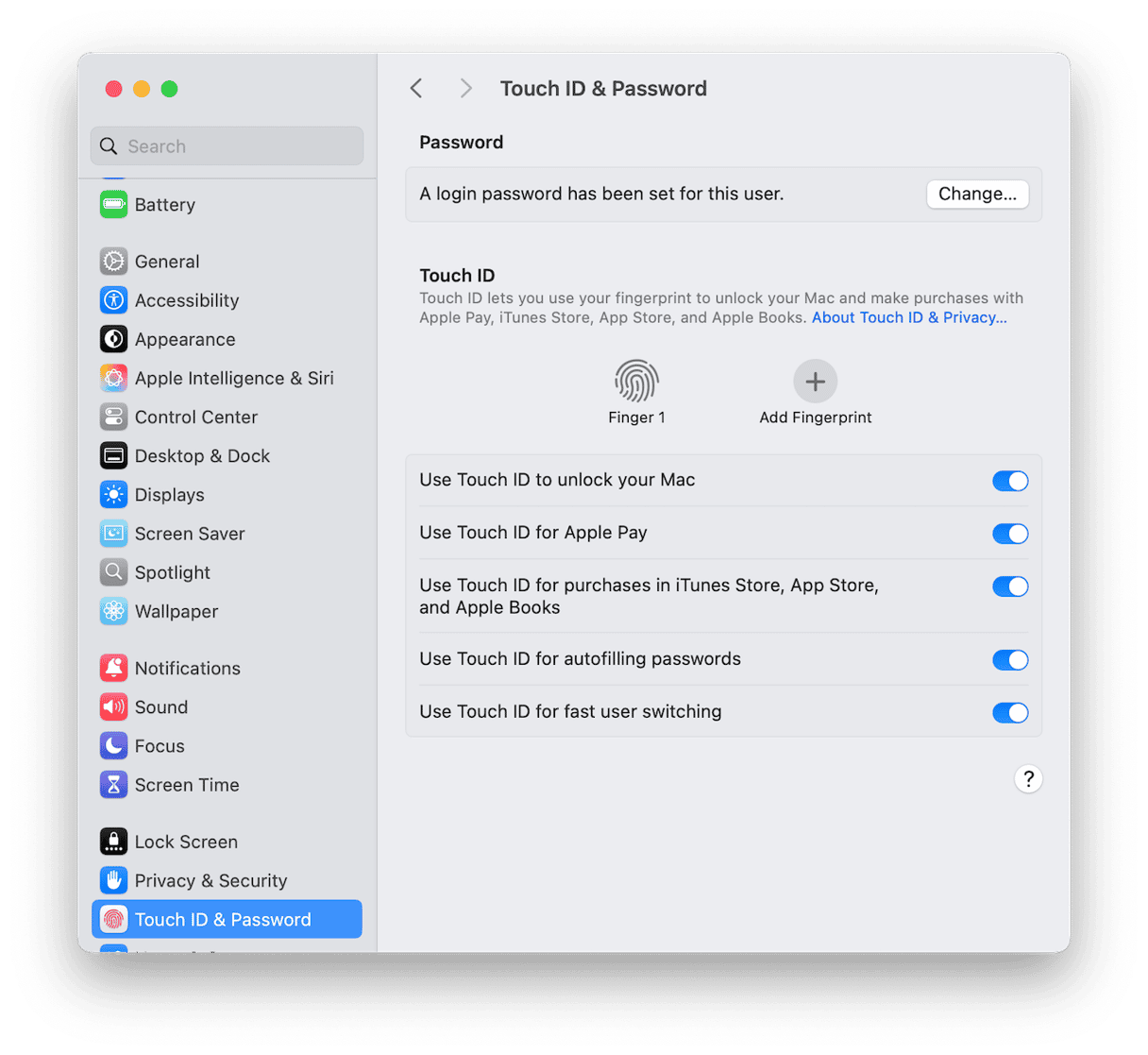Select Displays in the sidebar

click(x=227, y=495)
